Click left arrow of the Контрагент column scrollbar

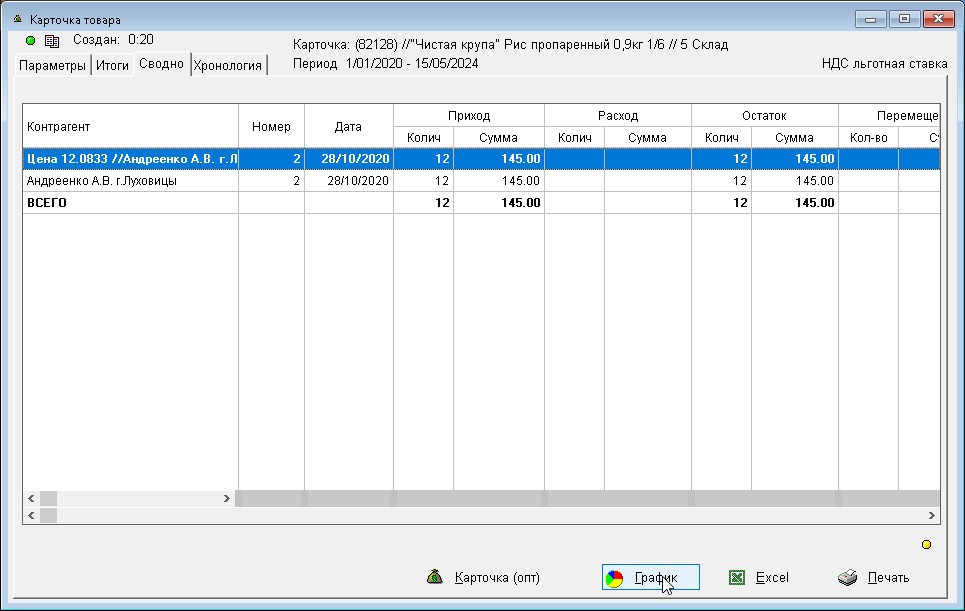[x=31, y=498]
